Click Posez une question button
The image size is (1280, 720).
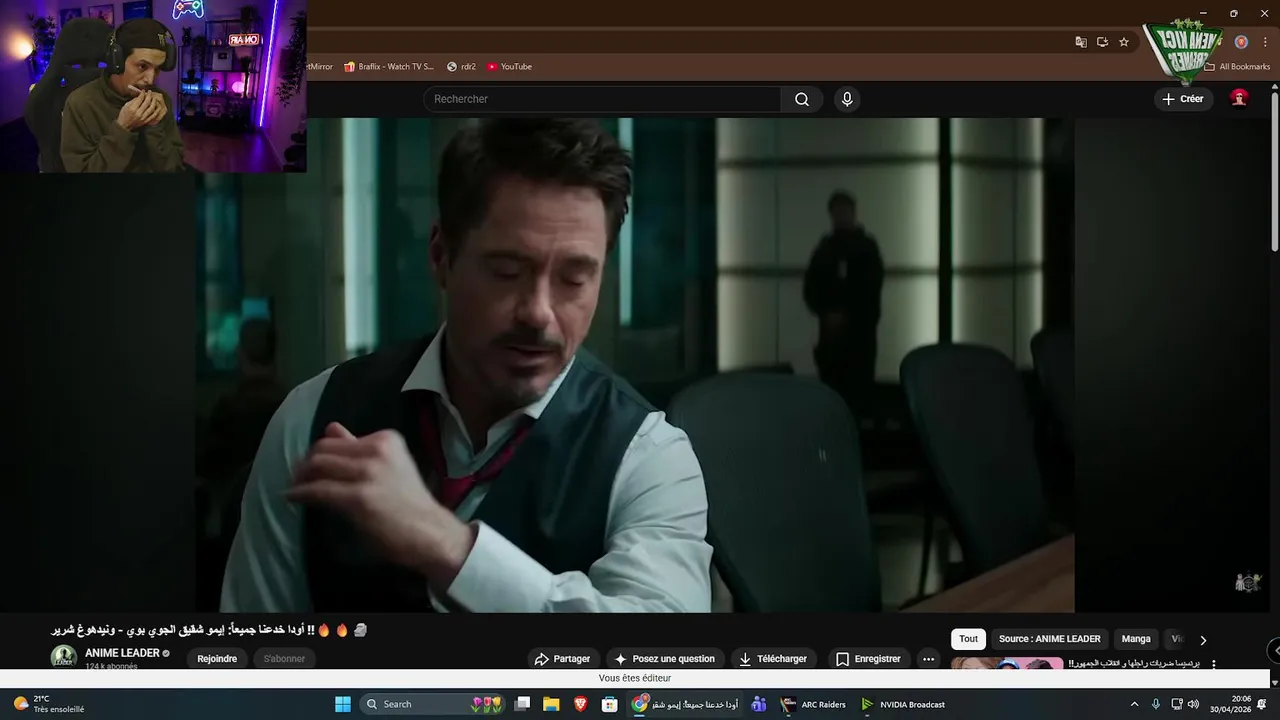tap(665, 659)
